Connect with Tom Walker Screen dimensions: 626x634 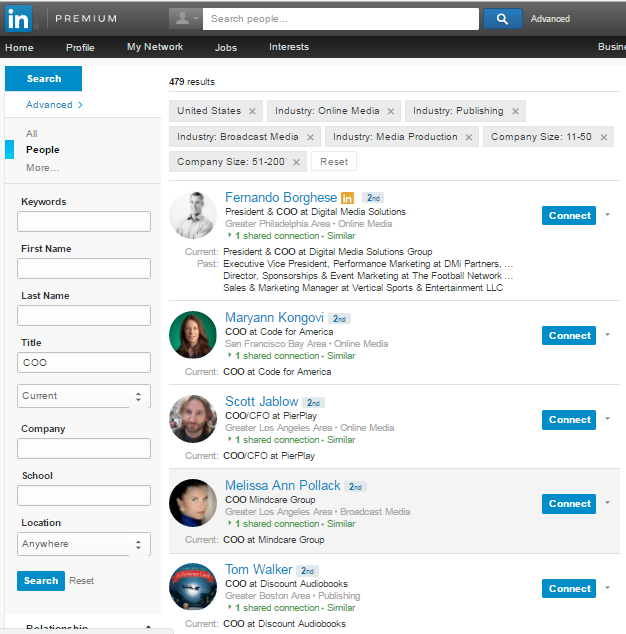pos(569,589)
